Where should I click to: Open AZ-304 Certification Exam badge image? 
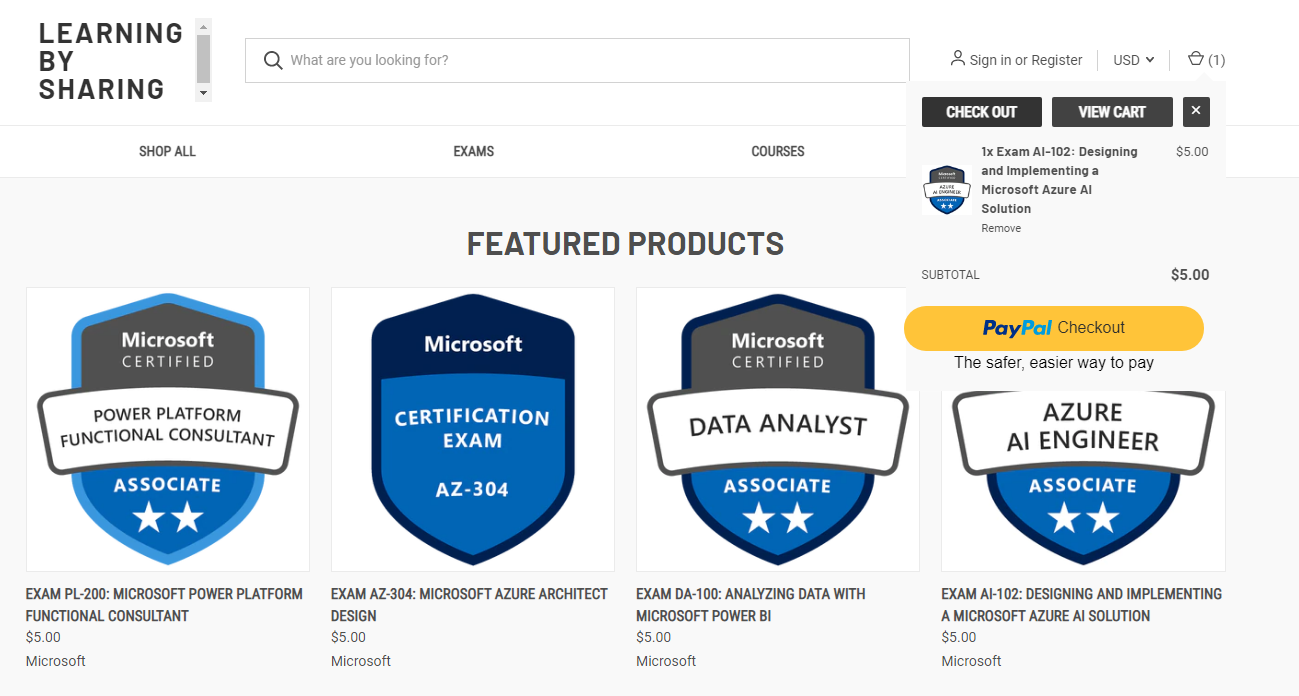pyautogui.click(x=473, y=430)
